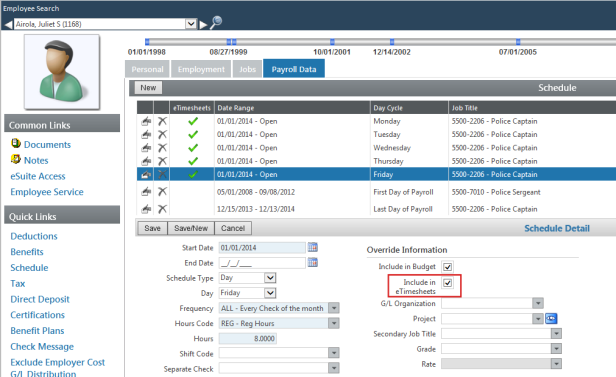Click the magnifying glass employee search icon
Image resolution: width=616 pixels, height=377 pixels.
click(x=216, y=22)
